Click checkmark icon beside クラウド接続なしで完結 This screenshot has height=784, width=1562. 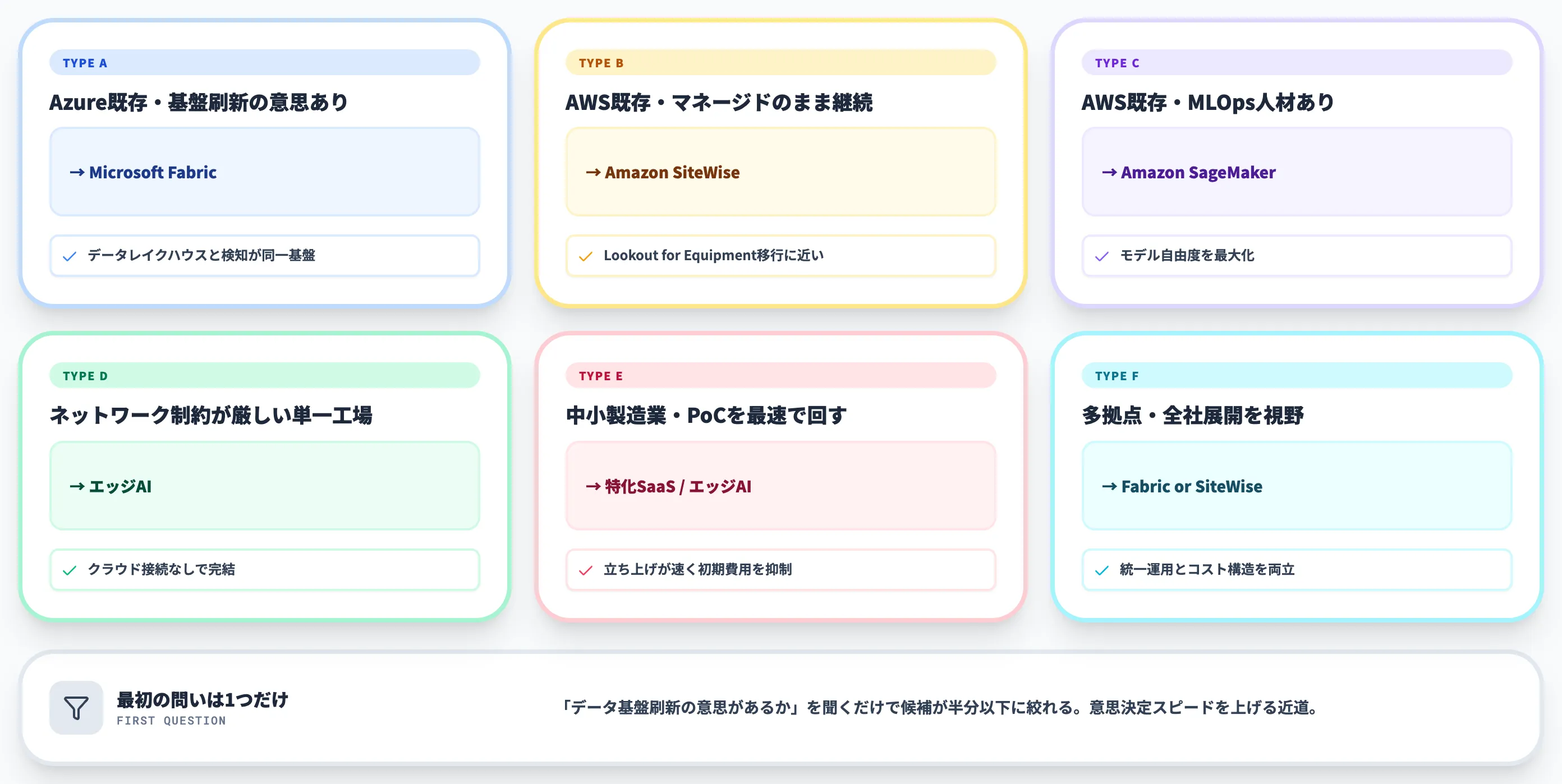tap(70, 570)
